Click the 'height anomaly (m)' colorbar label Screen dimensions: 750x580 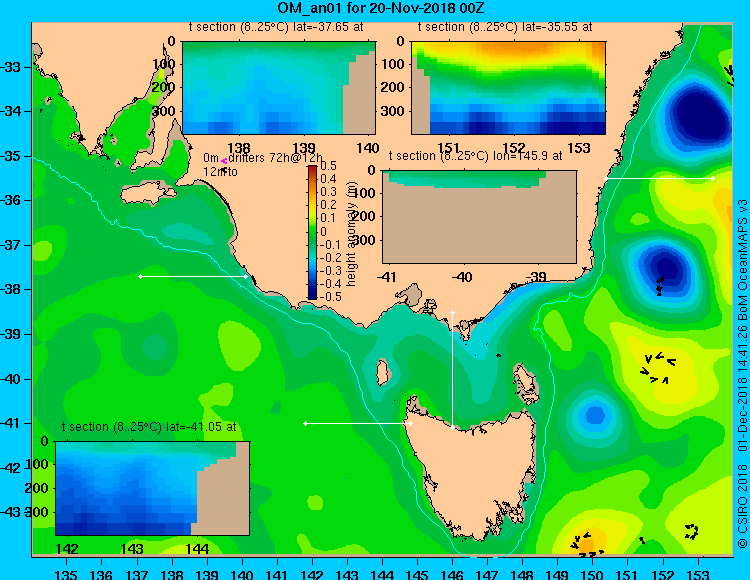(x=352, y=234)
